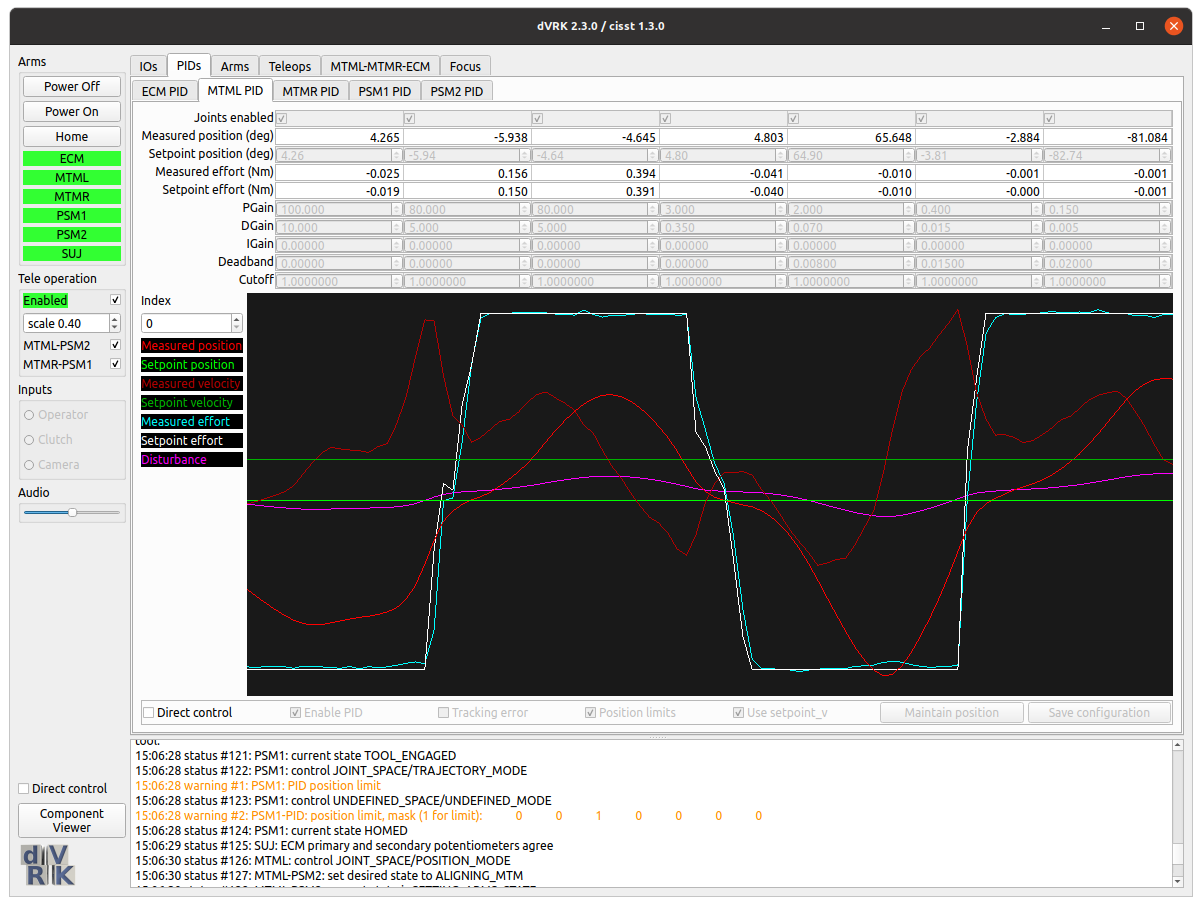Select the PSM2 arm status button
Screen dimensions: 1202x906
[x=72, y=234]
